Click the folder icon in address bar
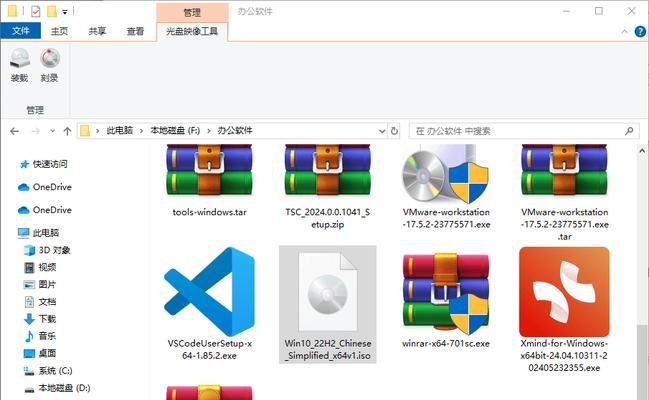Image resolution: width=649 pixels, height=400 pixels. pyautogui.click(x=85, y=131)
